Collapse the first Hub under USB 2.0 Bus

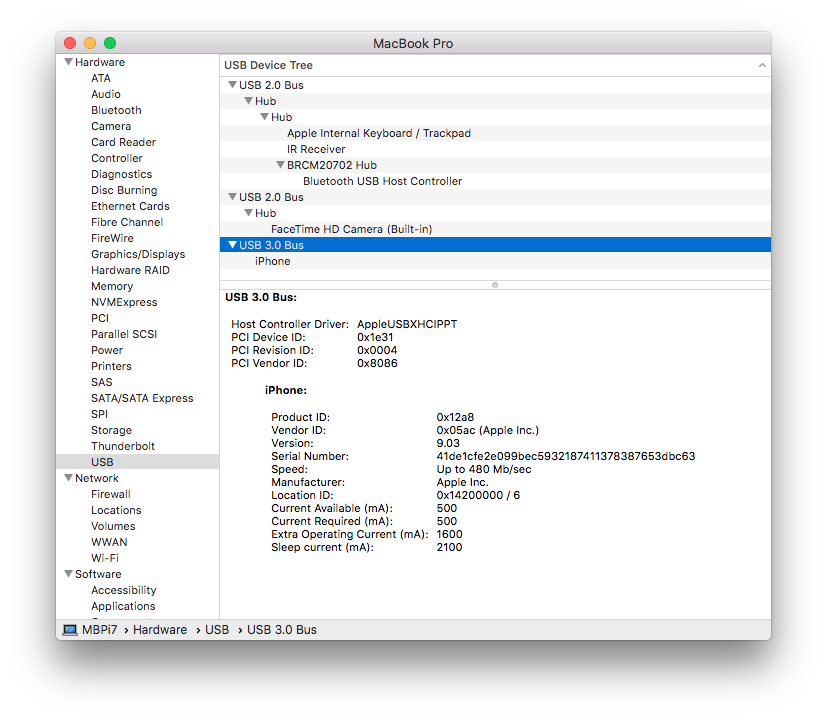tap(248, 101)
